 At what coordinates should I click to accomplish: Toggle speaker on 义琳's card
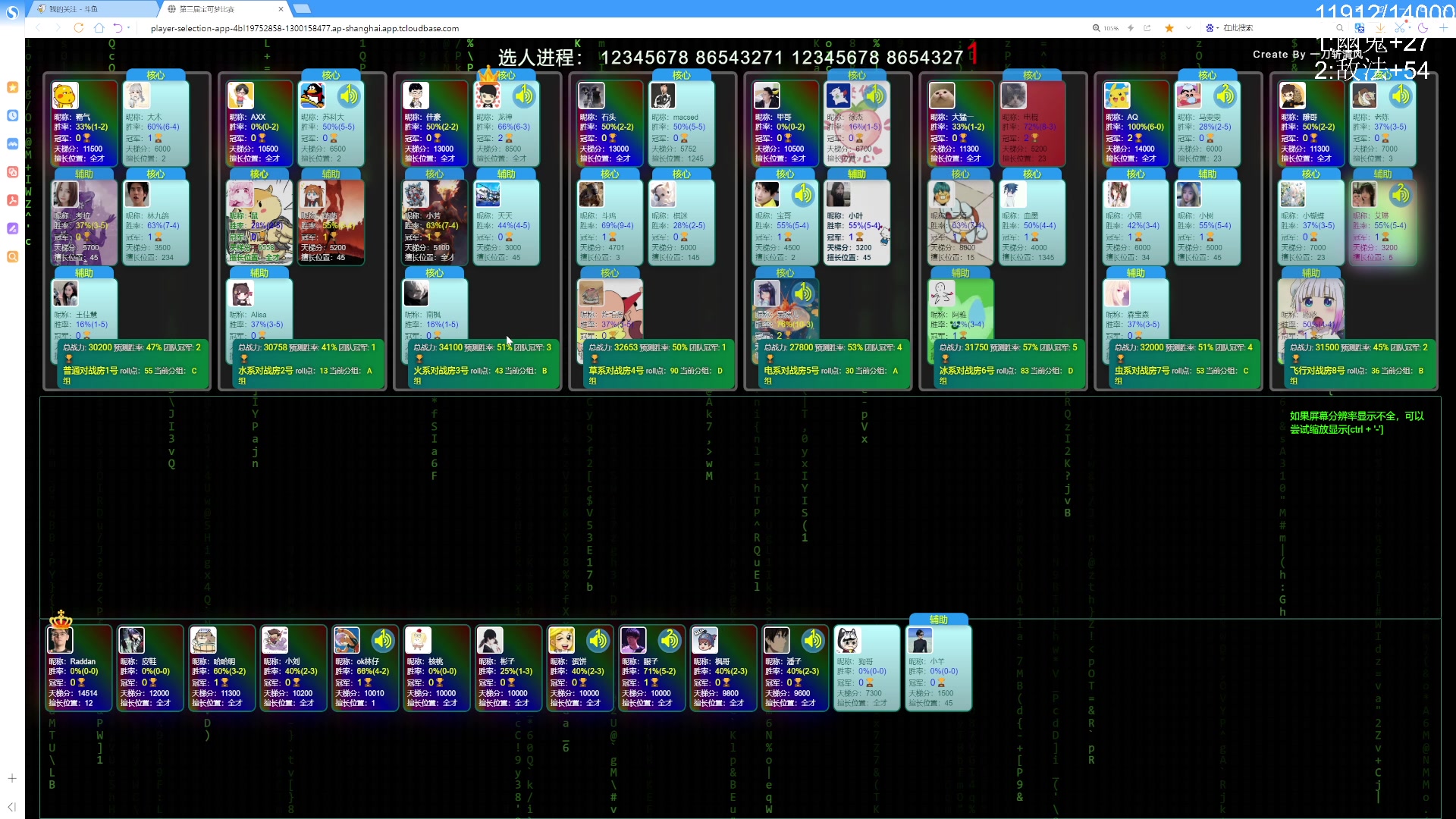tap(1400, 195)
